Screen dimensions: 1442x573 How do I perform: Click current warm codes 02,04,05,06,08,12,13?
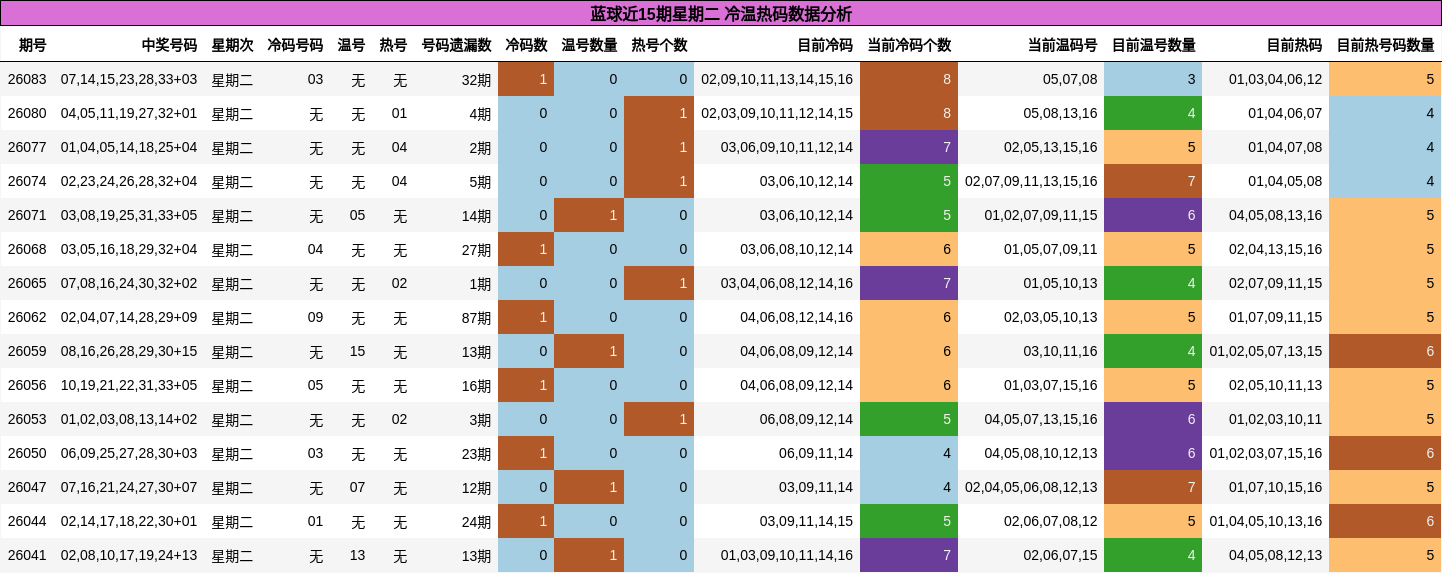[1031, 487]
